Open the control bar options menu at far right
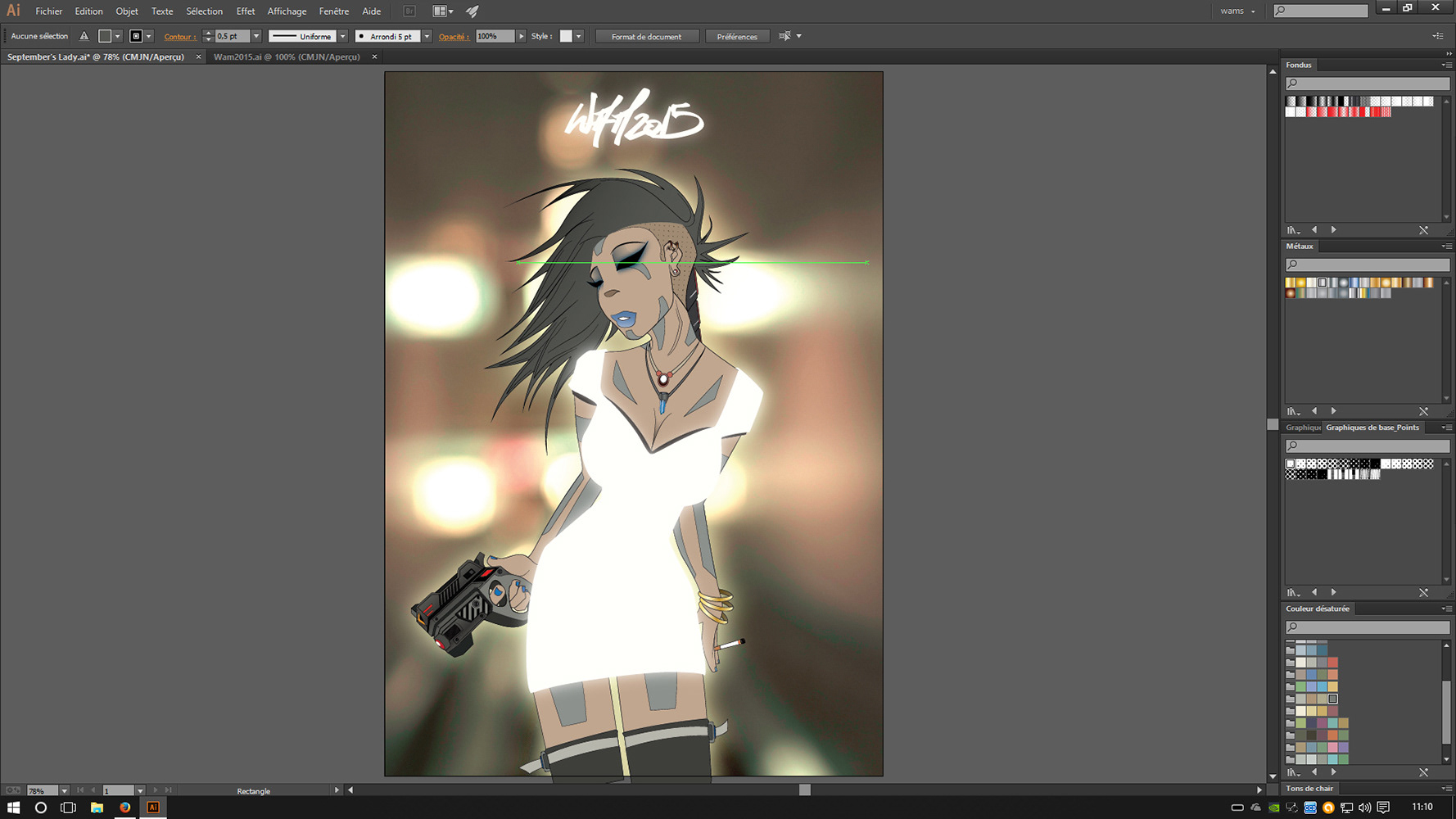The width and height of the screenshot is (1456, 819). (1437, 36)
